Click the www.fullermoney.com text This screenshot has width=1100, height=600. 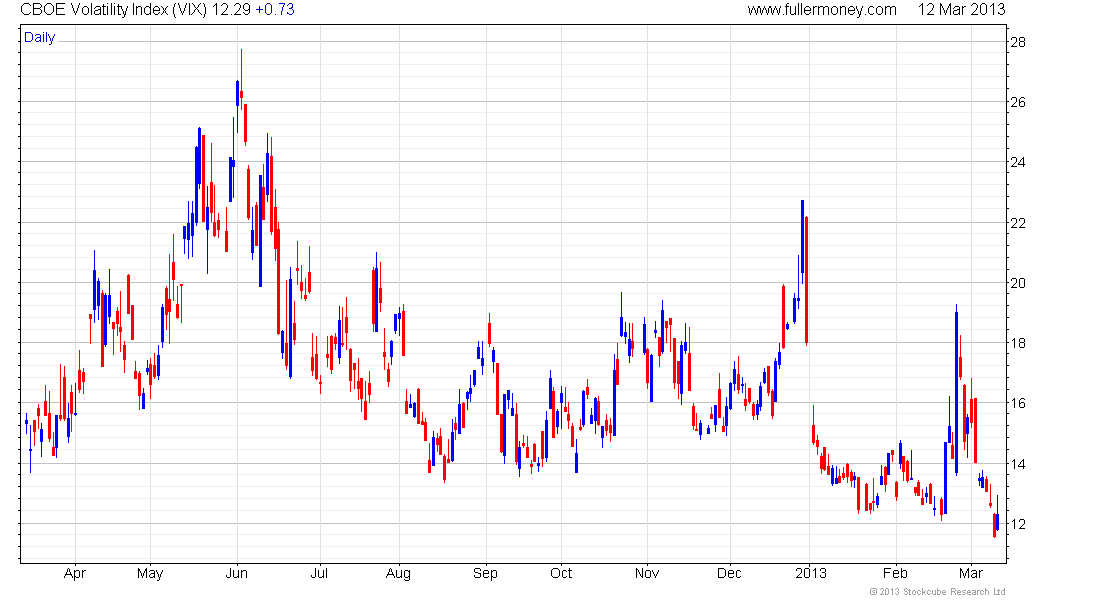click(x=821, y=10)
